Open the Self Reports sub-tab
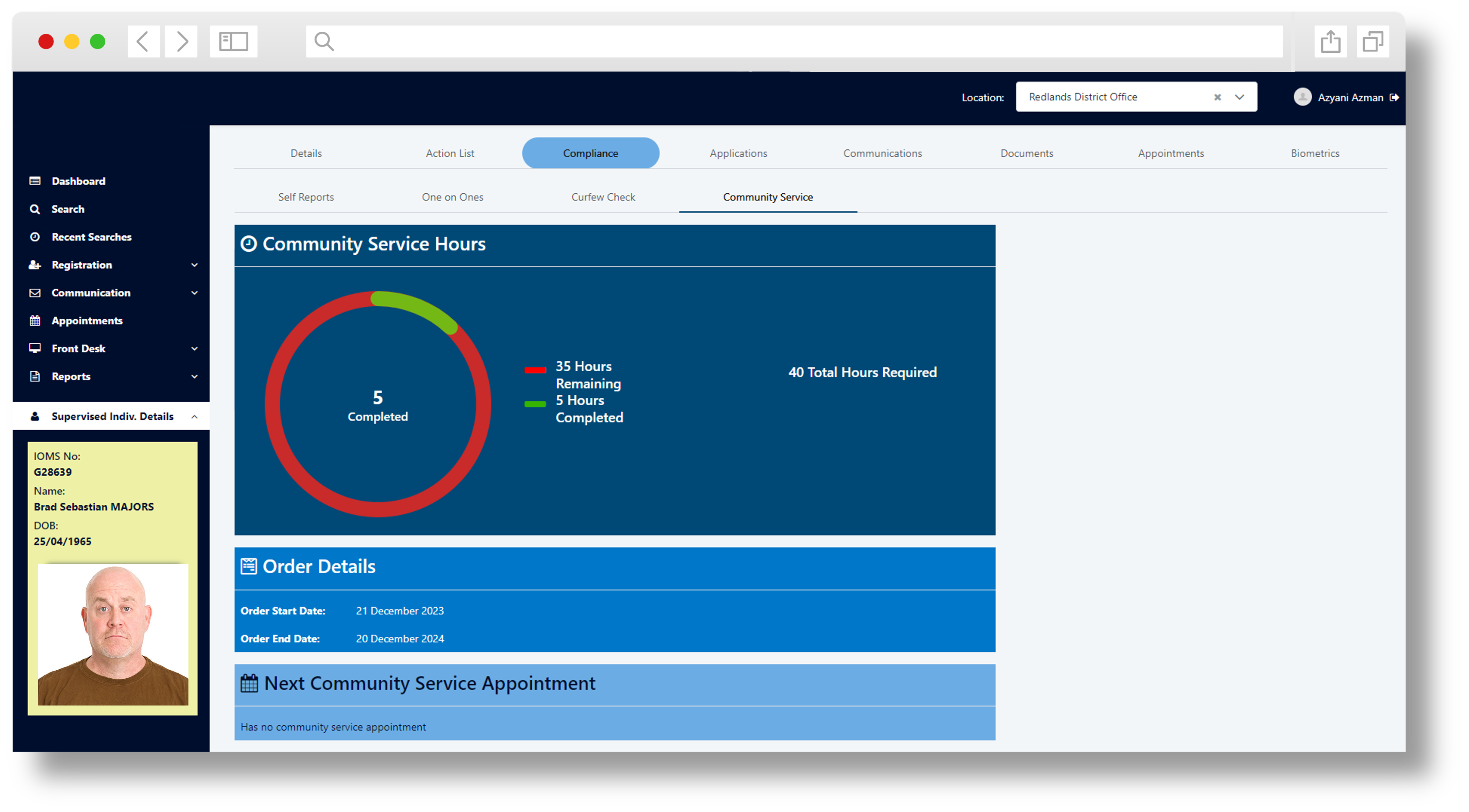This screenshot has width=1469, height=812. pos(306,197)
